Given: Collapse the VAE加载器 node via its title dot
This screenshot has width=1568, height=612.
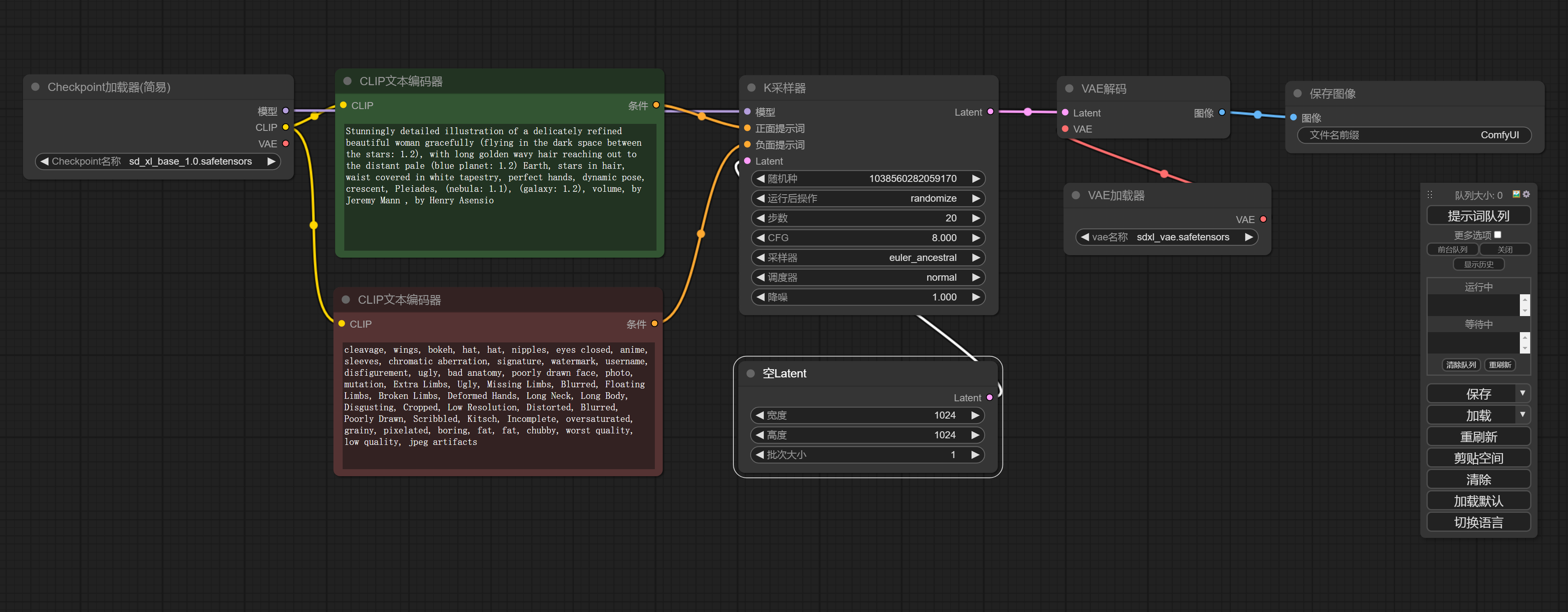Looking at the screenshot, I should tap(1076, 195).
